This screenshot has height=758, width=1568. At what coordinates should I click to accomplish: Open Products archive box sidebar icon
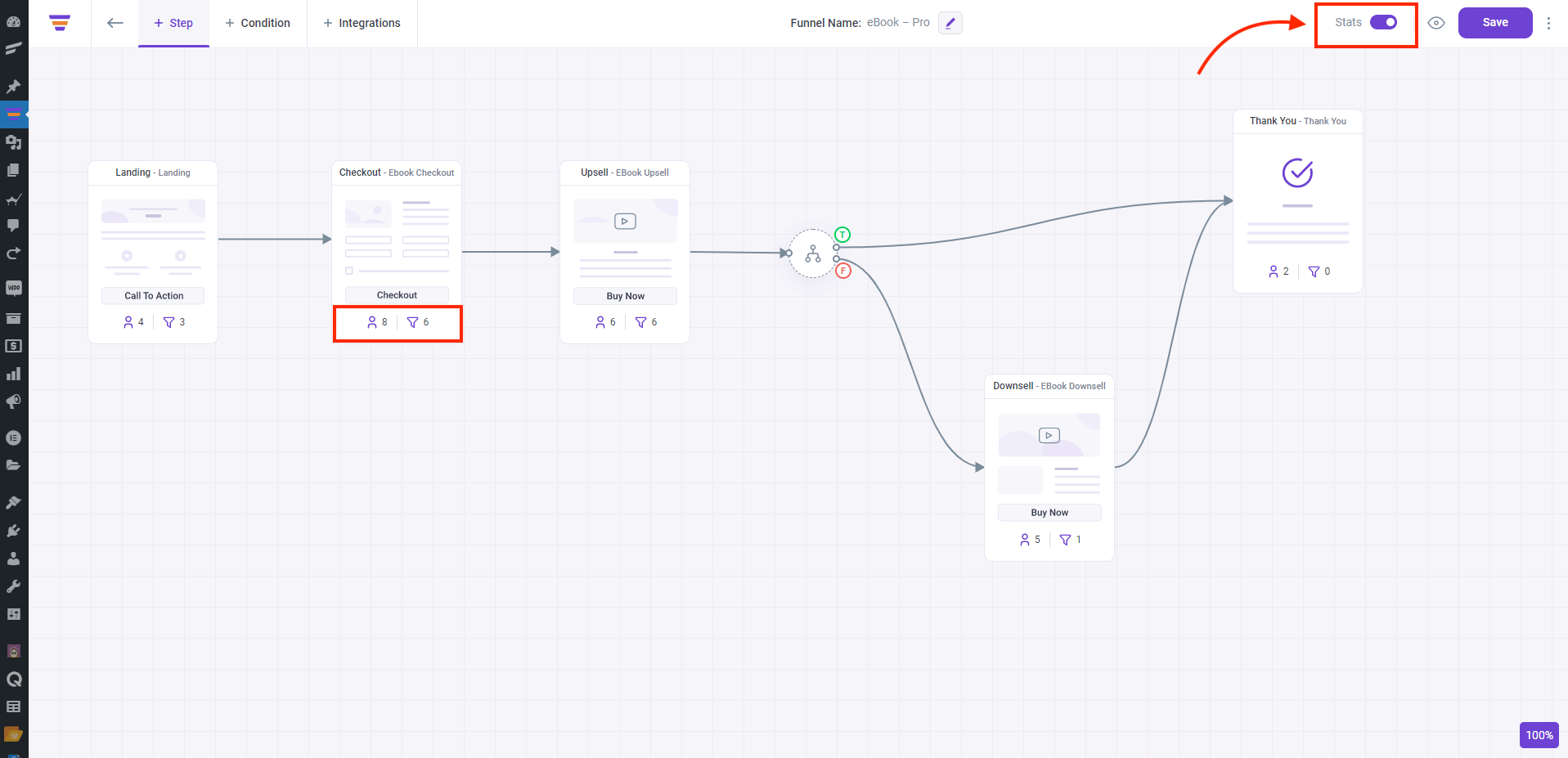tap(13, 318)
